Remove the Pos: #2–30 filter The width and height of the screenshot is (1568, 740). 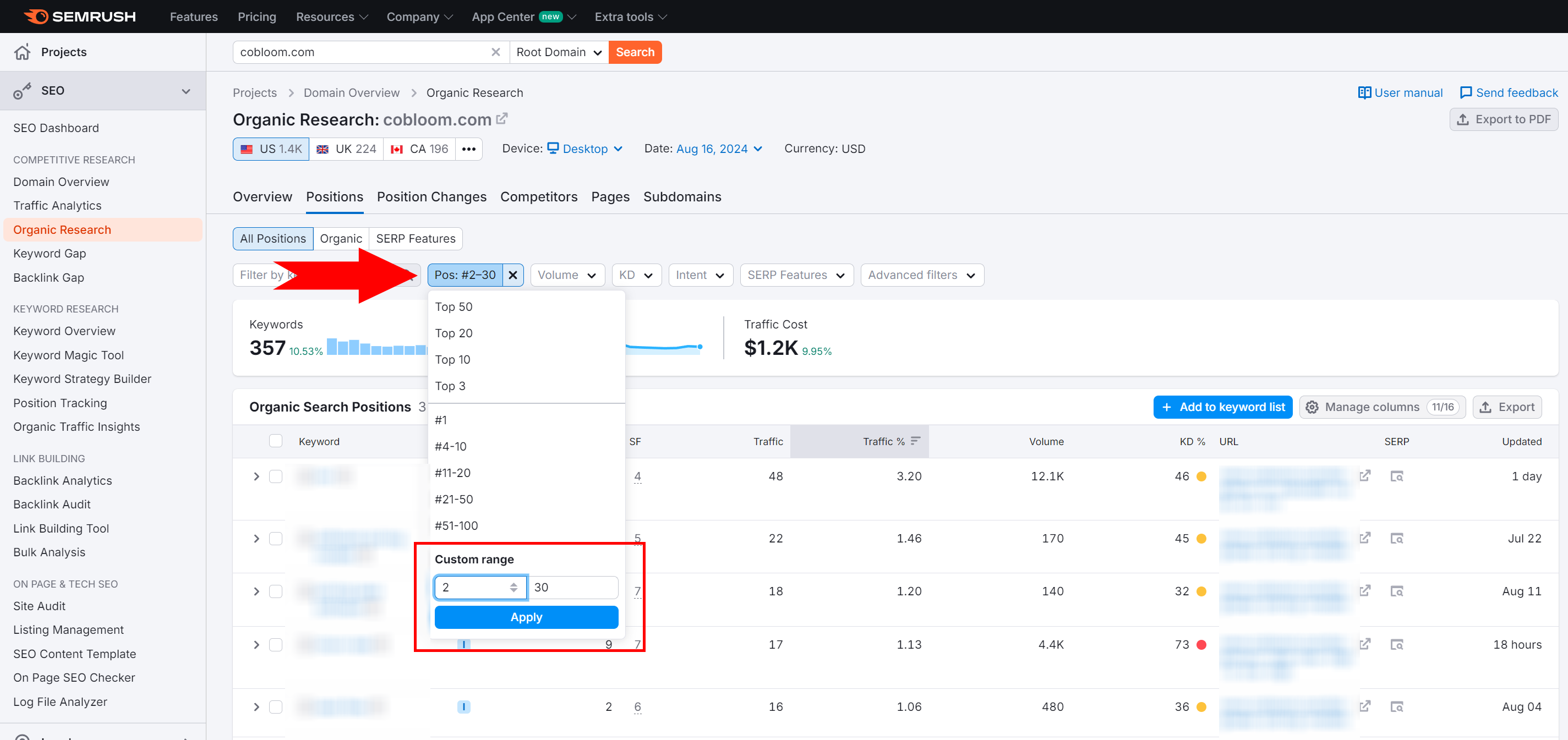click(x=513, y=275)
